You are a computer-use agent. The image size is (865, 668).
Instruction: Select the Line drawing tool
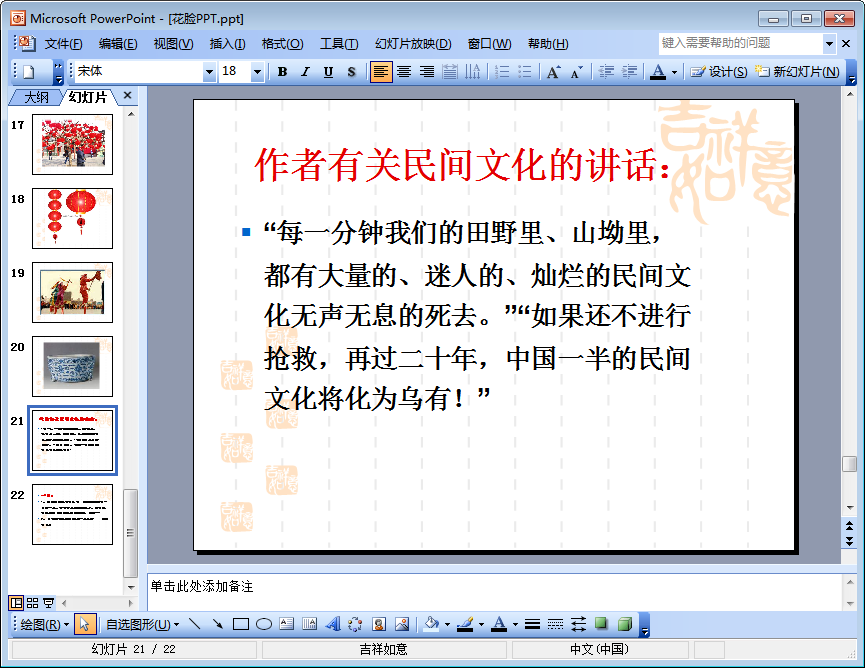coord(194,624)
